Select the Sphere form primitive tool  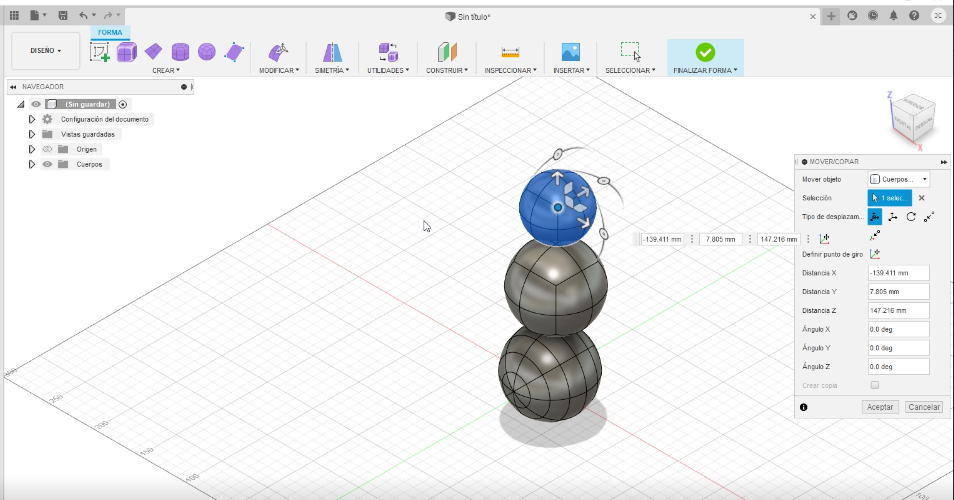[x=207, y=52]
